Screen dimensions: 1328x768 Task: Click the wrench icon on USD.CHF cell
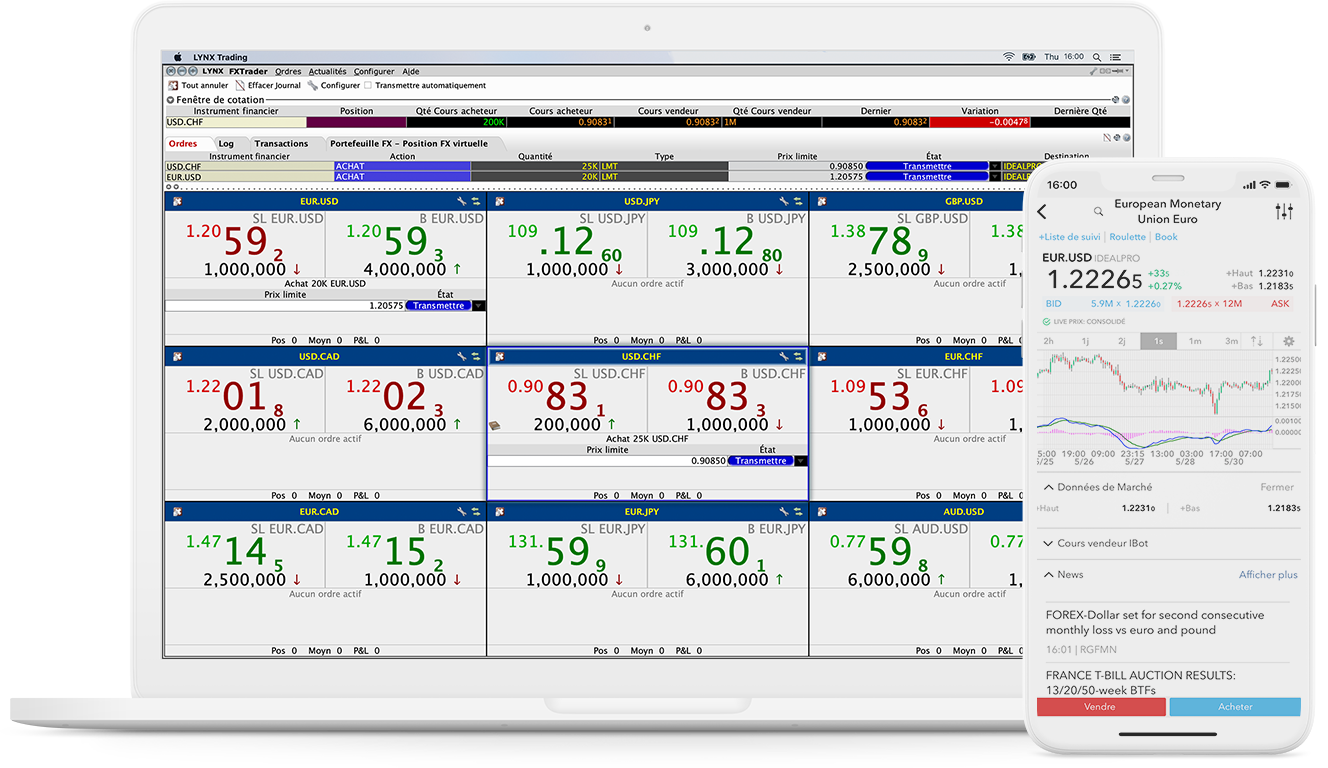click(x=784, y=356)
